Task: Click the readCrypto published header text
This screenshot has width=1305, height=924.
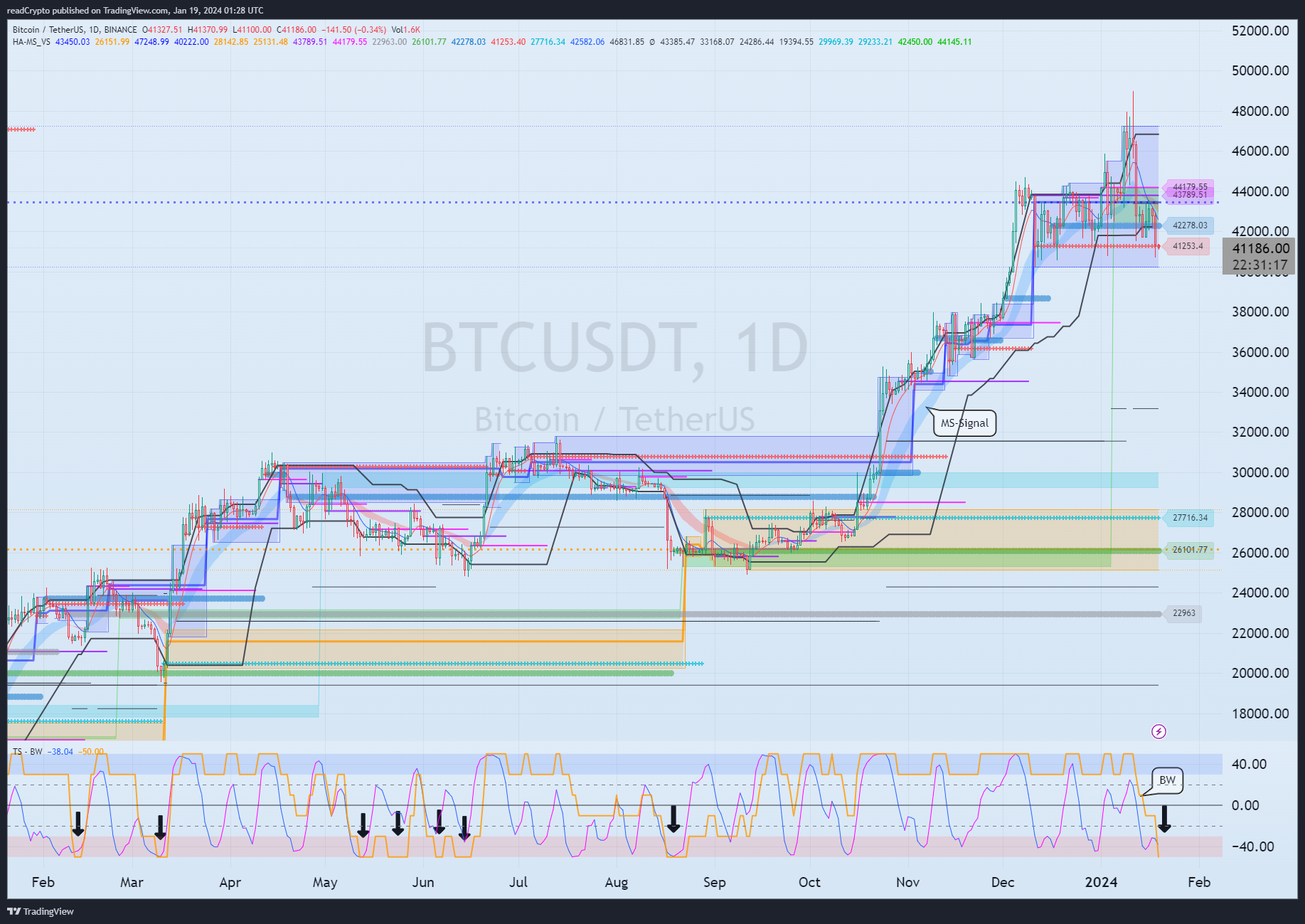Action: tap(135, 11)
